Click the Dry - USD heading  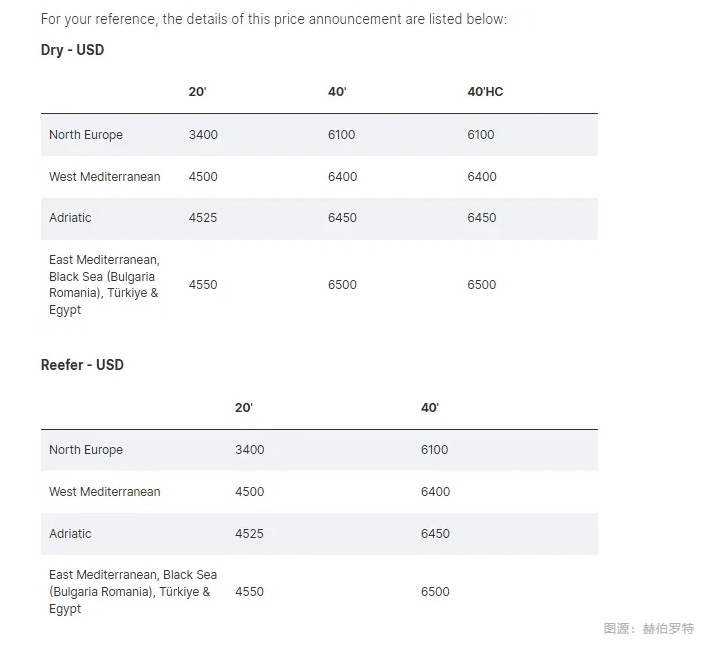72,50
